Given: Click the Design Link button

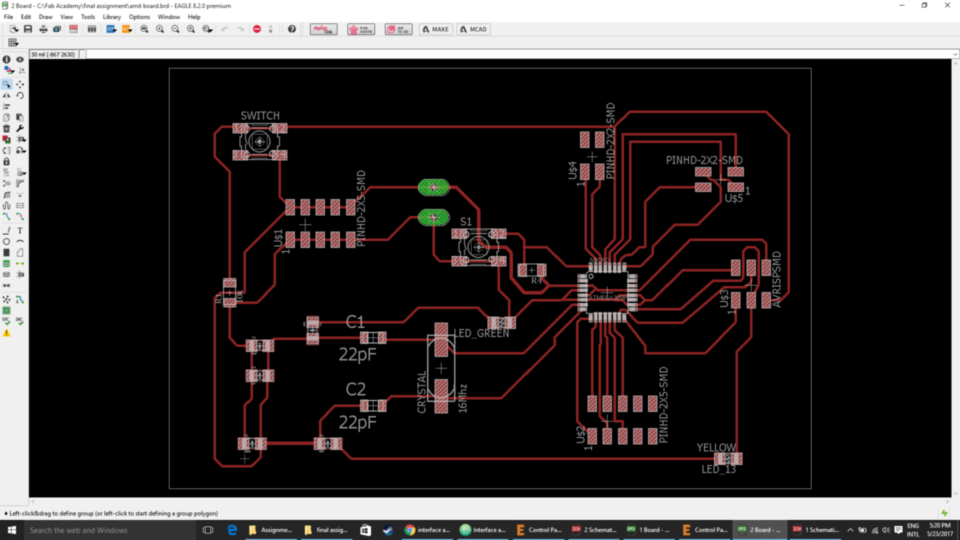Looking at the screenshot, I should [x=323, y=29].
